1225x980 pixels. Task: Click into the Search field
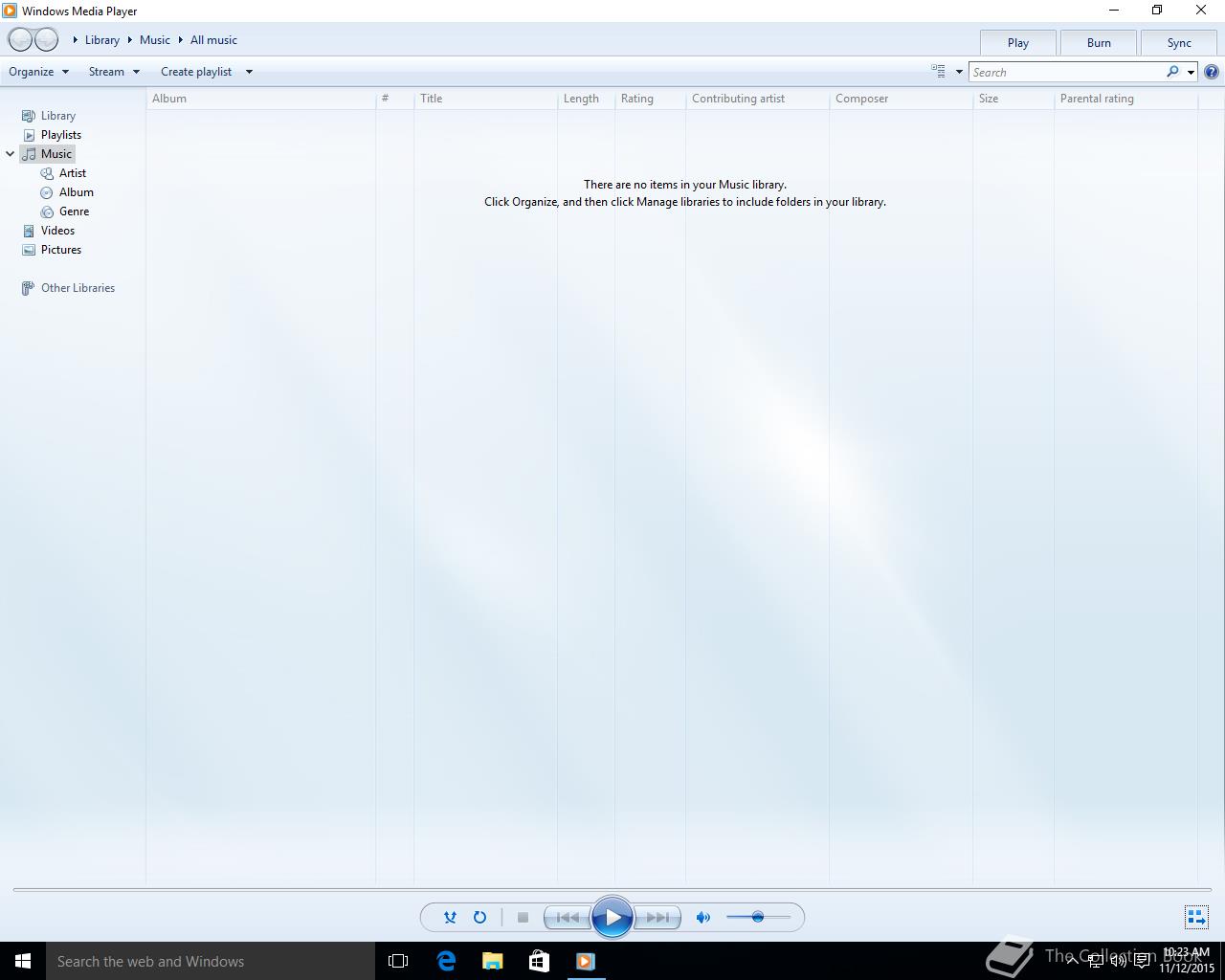(x=1066, y=72)
